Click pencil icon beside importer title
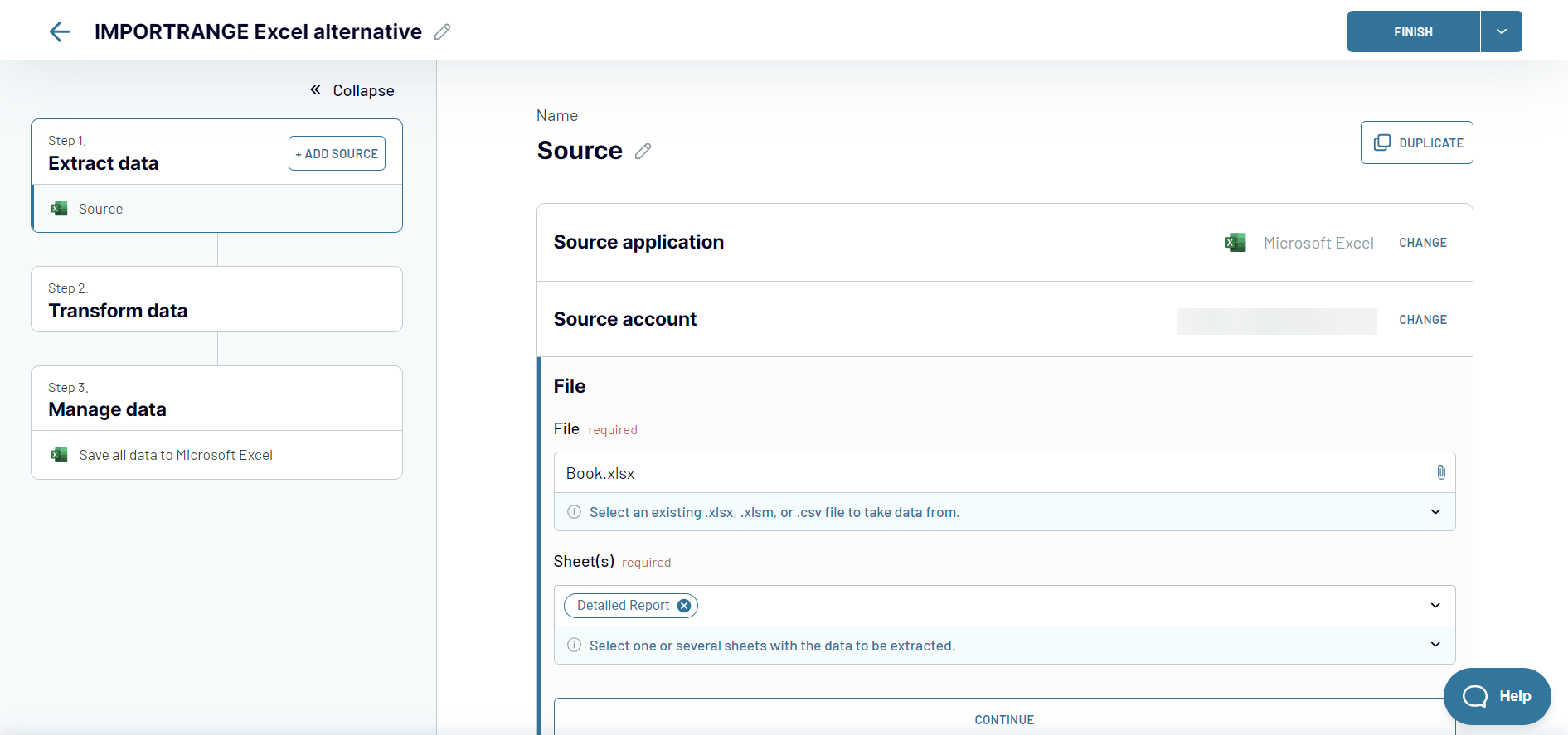 pos(443,32)
